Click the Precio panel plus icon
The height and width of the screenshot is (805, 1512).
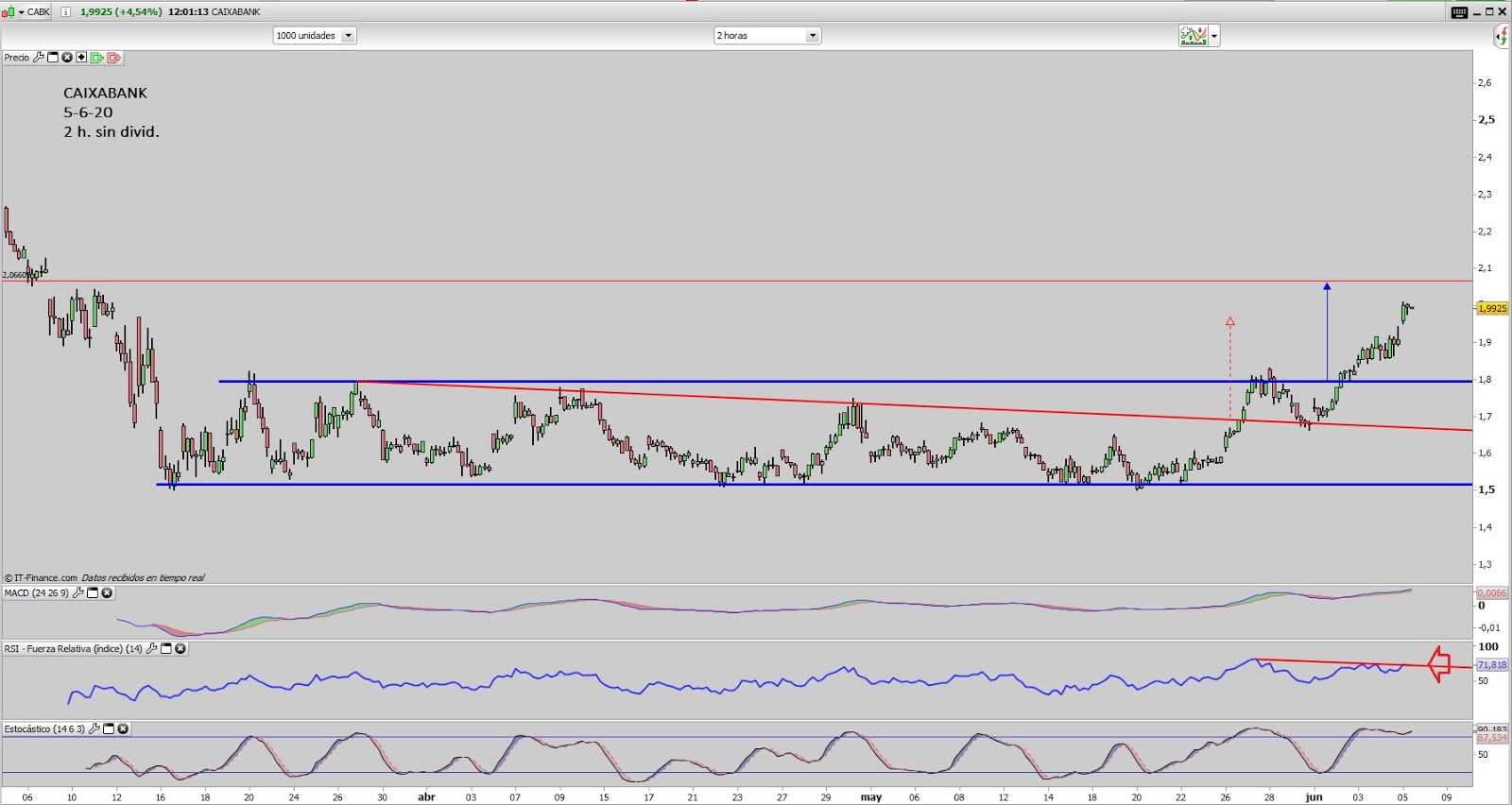tap(81, 58)
